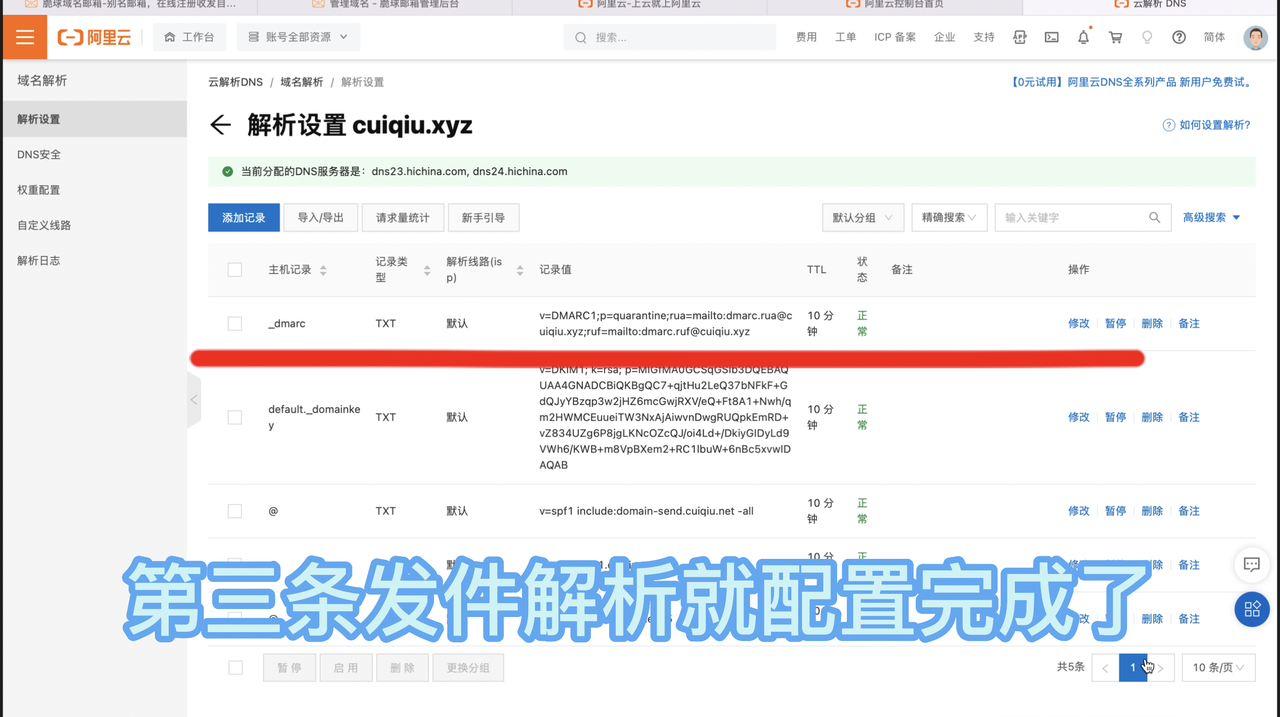The height and width of the screenshot is (717, 1280).
Task: Click 云解析DNS breadcrumb link
Action: (235, 82)
